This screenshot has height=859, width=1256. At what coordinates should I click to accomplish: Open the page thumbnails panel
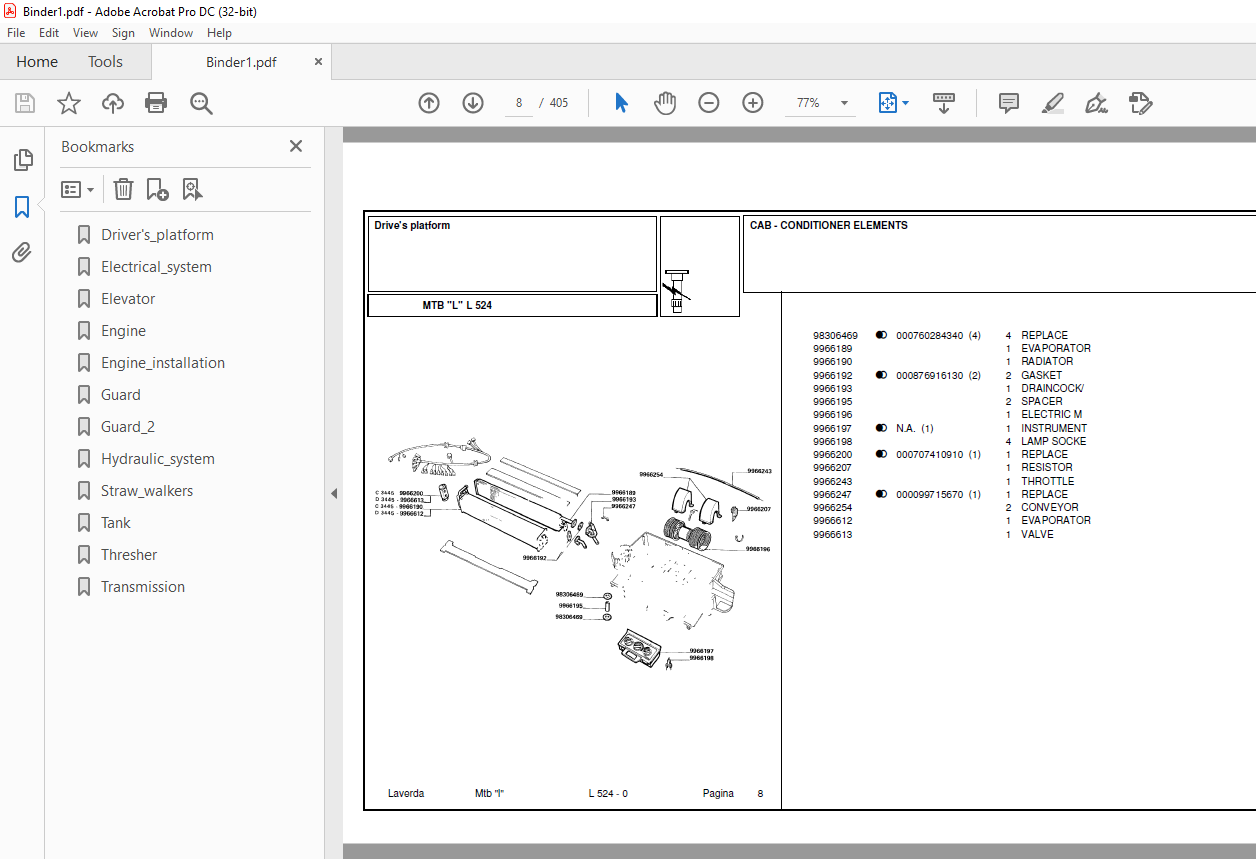pos(22,160)
